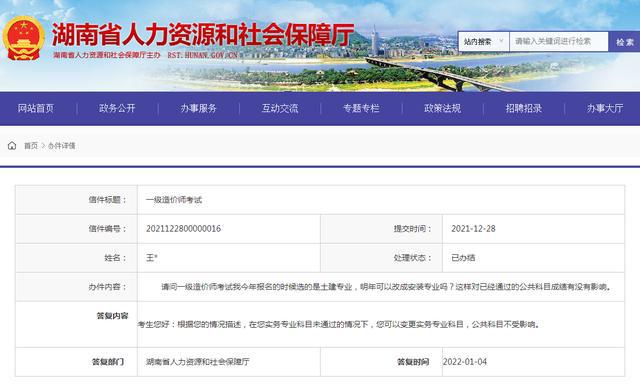This screenshot has height=388, width=640.
Task: Click the name value 王*
Action: point(151,258)
